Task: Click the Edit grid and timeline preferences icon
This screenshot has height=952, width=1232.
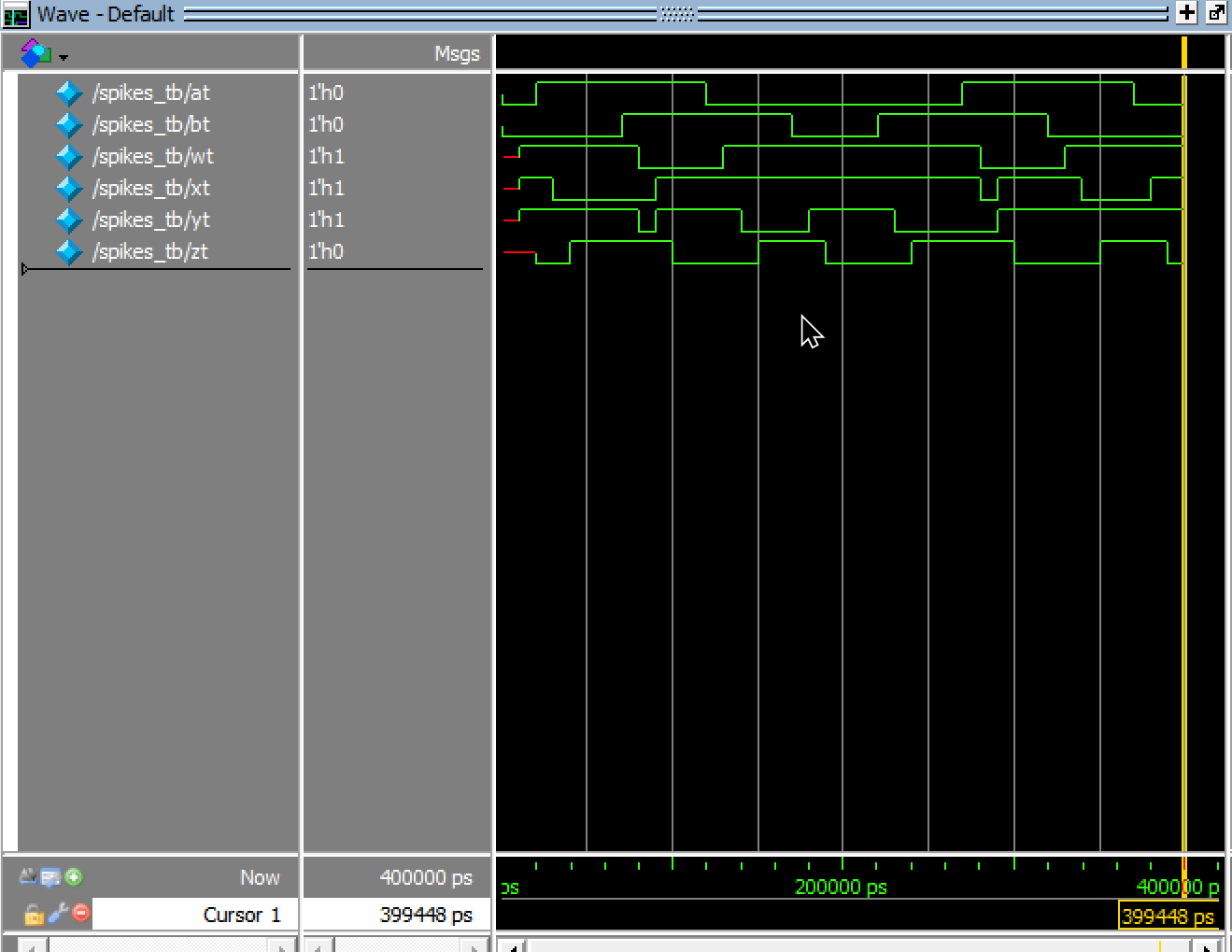Action: click(x=50, y=877)
